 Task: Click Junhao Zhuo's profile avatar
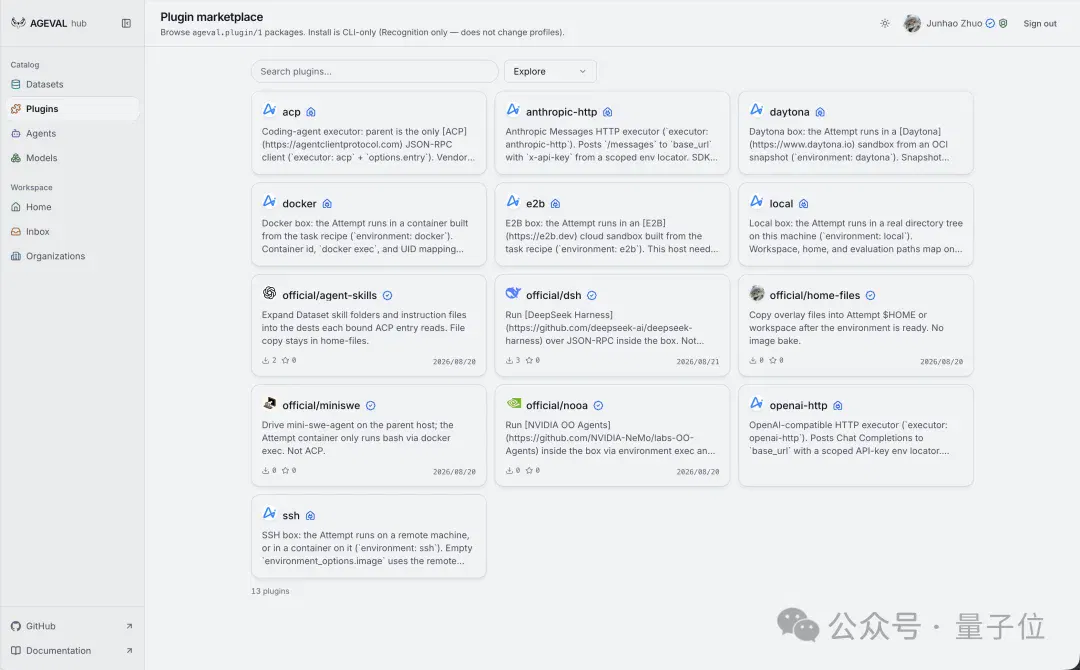tap(912, 23)
